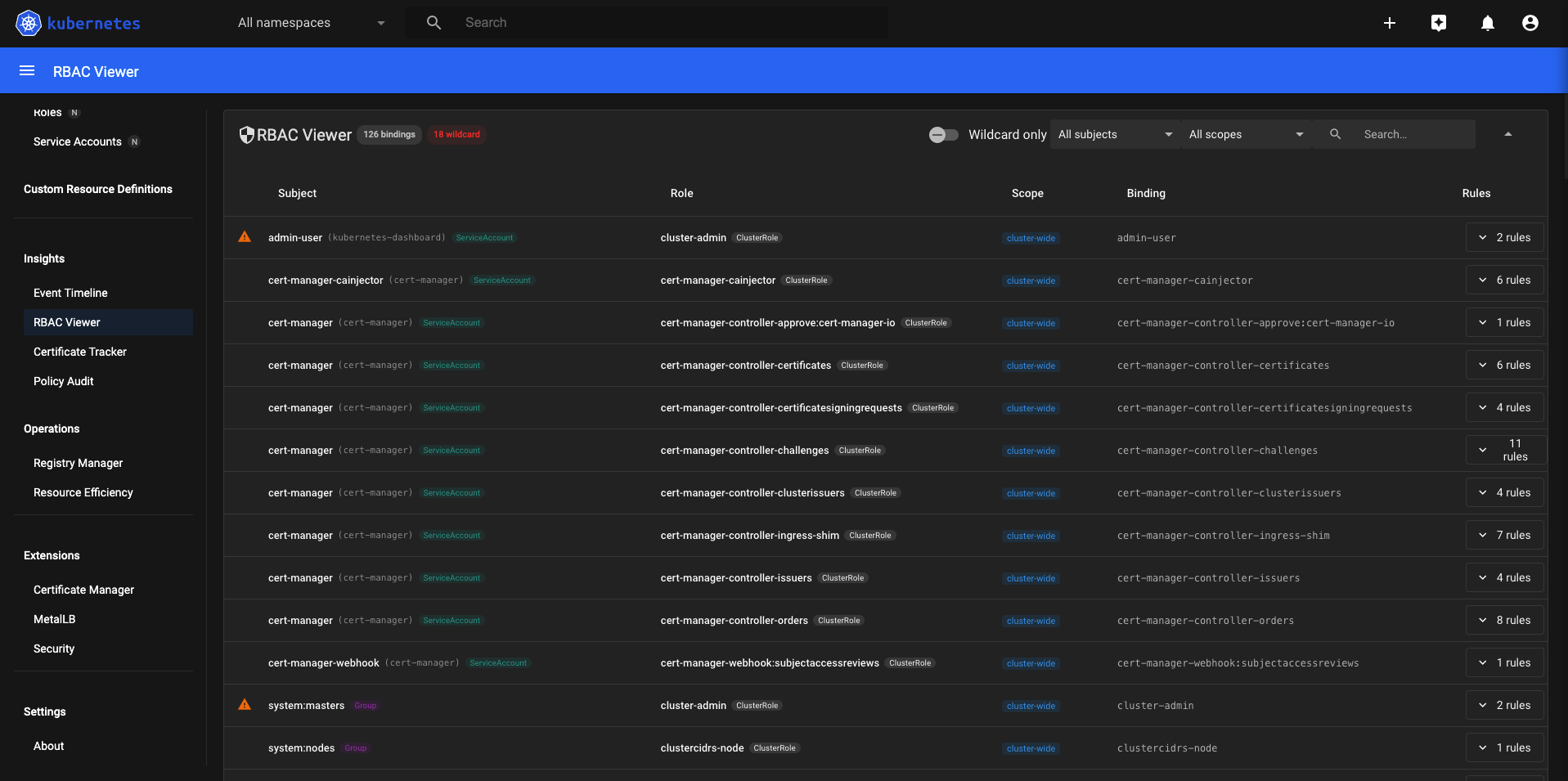Click the kubernetes brand link
This screenshot has height=781, width=1568.
[93, 23]
